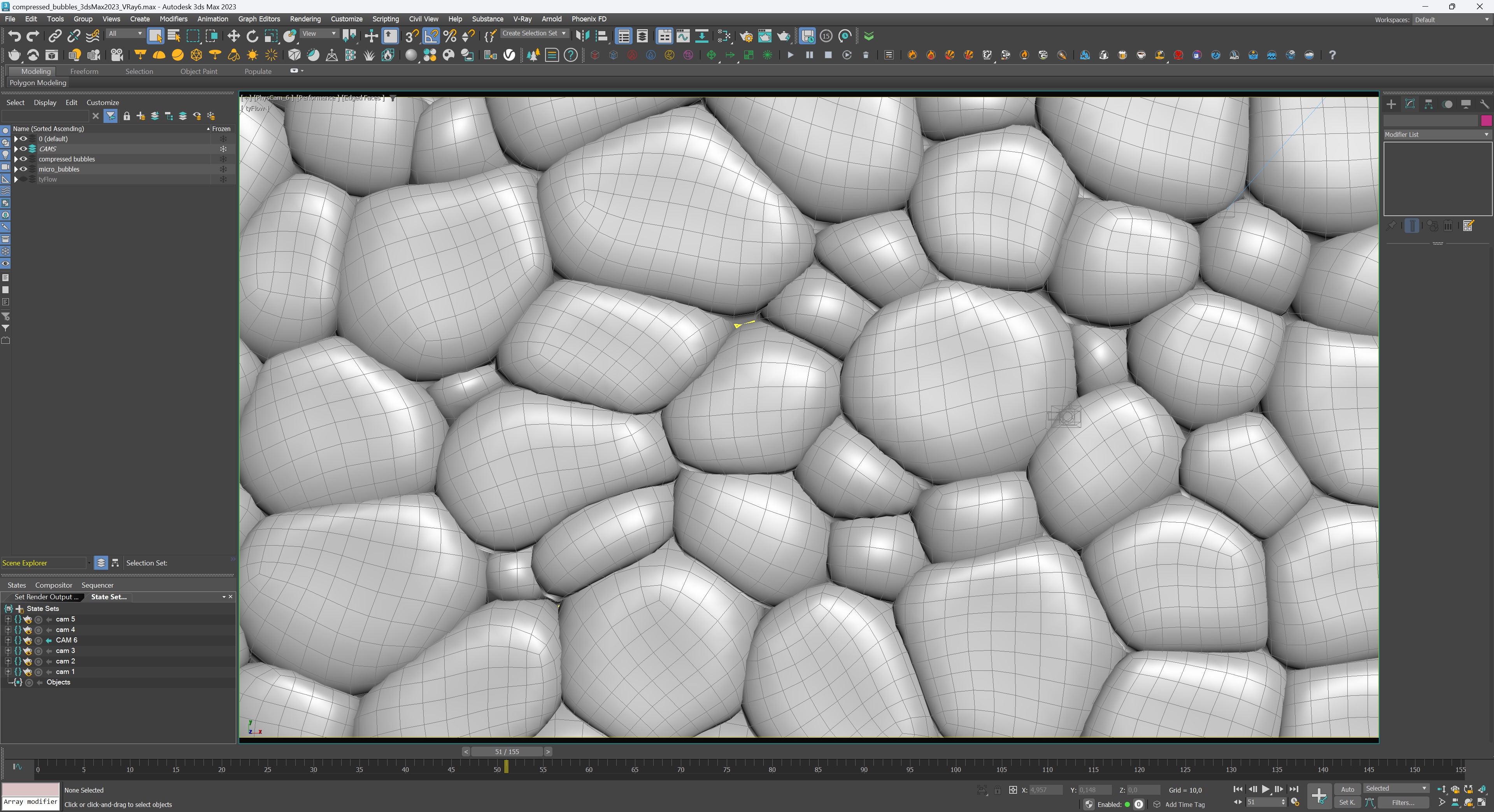Open key Filters... button
The image size is (1494, 812).
[1403, 803]
